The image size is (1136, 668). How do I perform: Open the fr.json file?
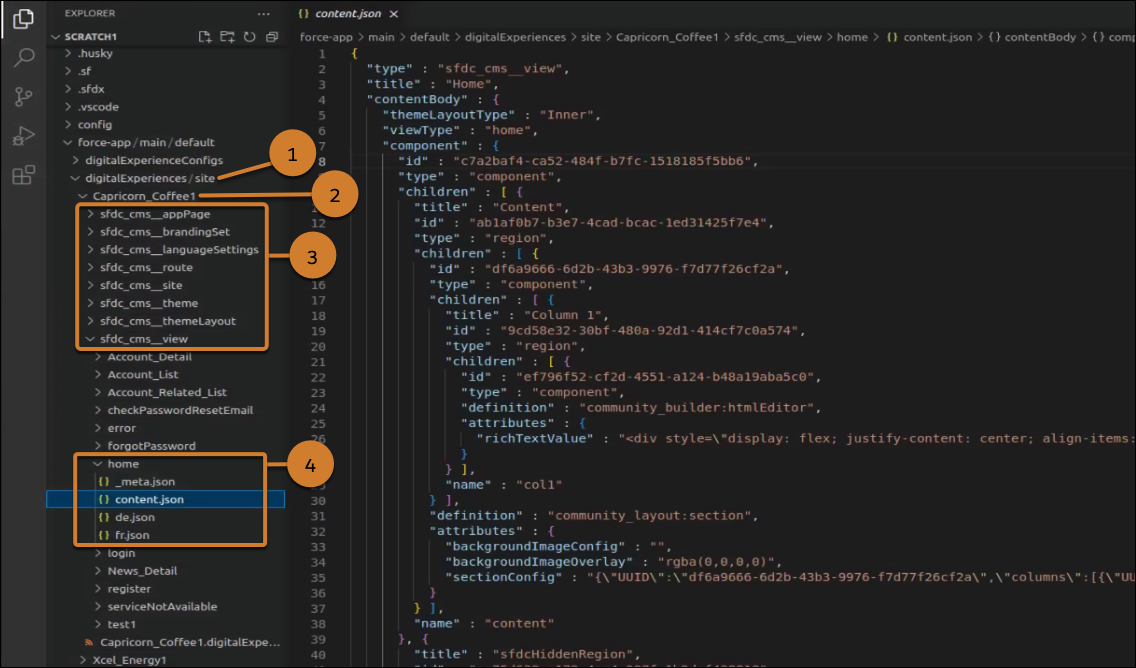(132, 535)
